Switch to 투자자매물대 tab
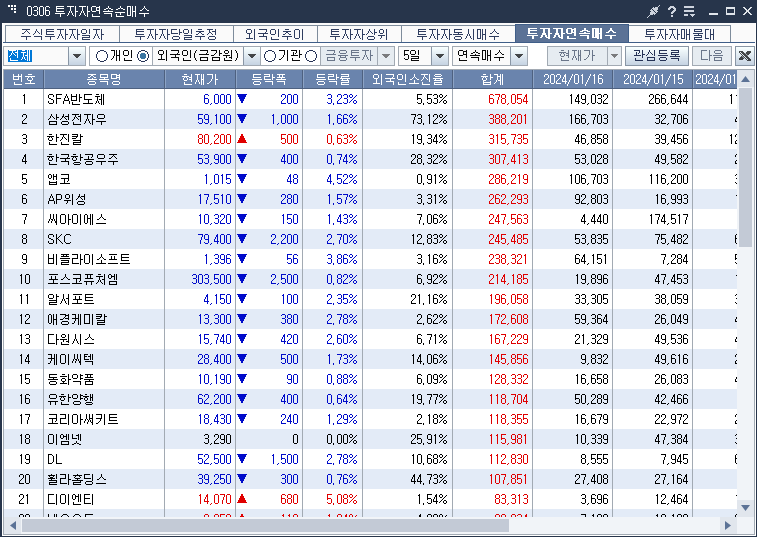The height and width of the screenshot is (537, 757). click(x=679, y=34)
